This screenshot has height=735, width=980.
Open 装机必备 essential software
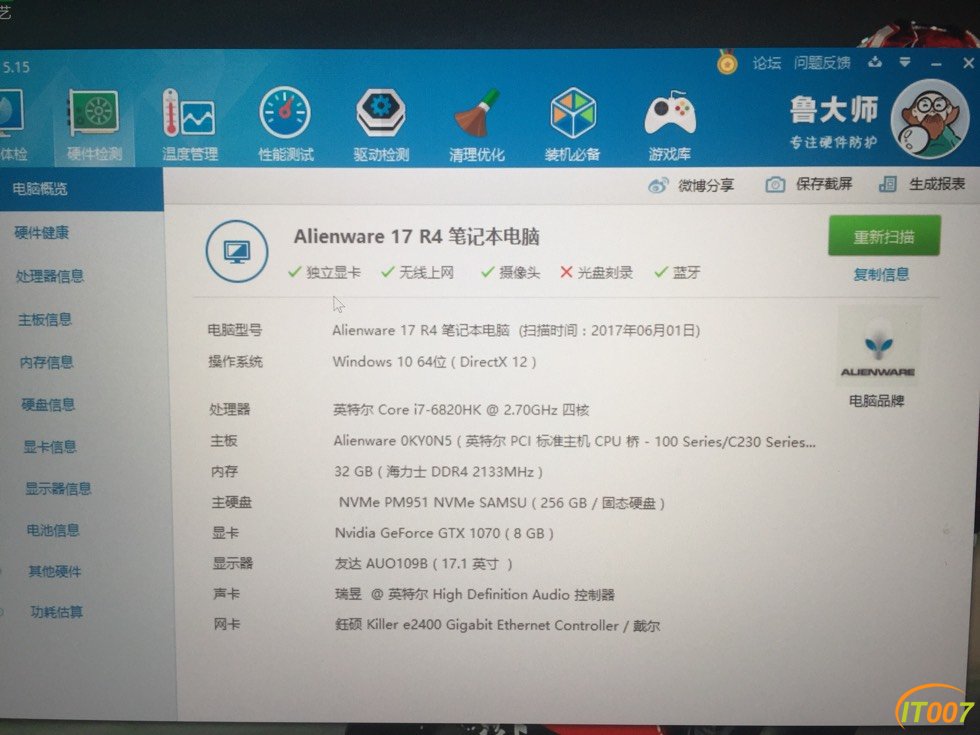coord(572,126)
